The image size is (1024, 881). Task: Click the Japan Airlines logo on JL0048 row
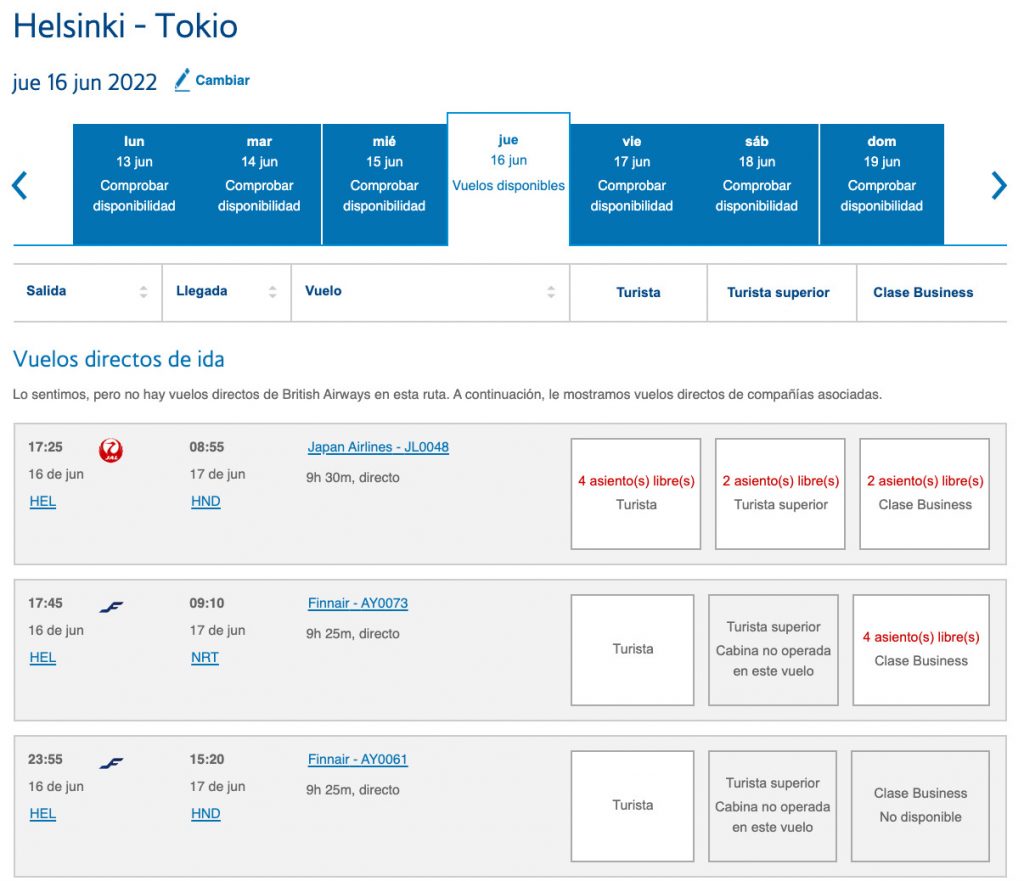tap(111, 450)
